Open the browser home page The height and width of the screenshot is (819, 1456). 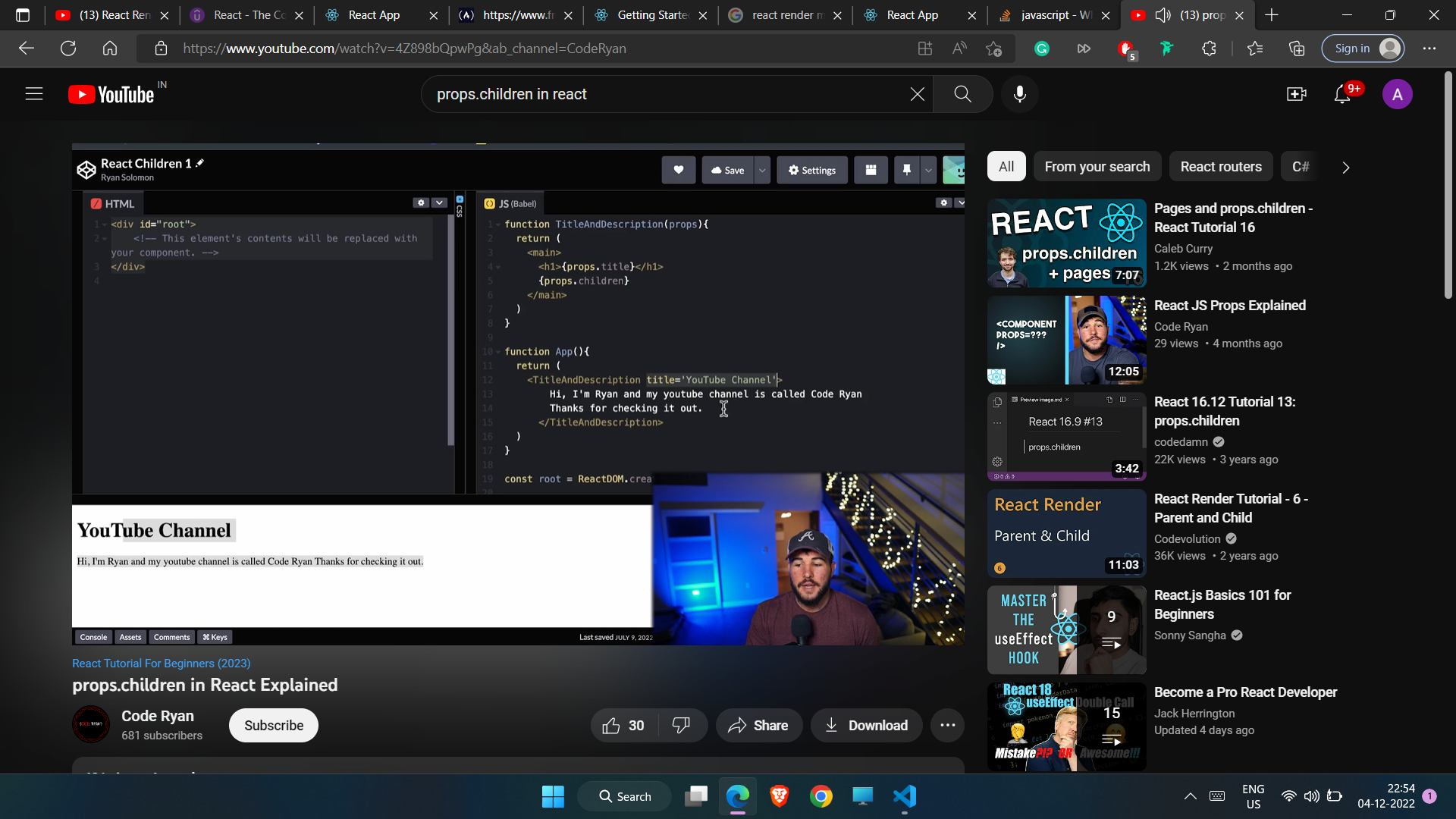pyautogui.click(x=110, y=49)
